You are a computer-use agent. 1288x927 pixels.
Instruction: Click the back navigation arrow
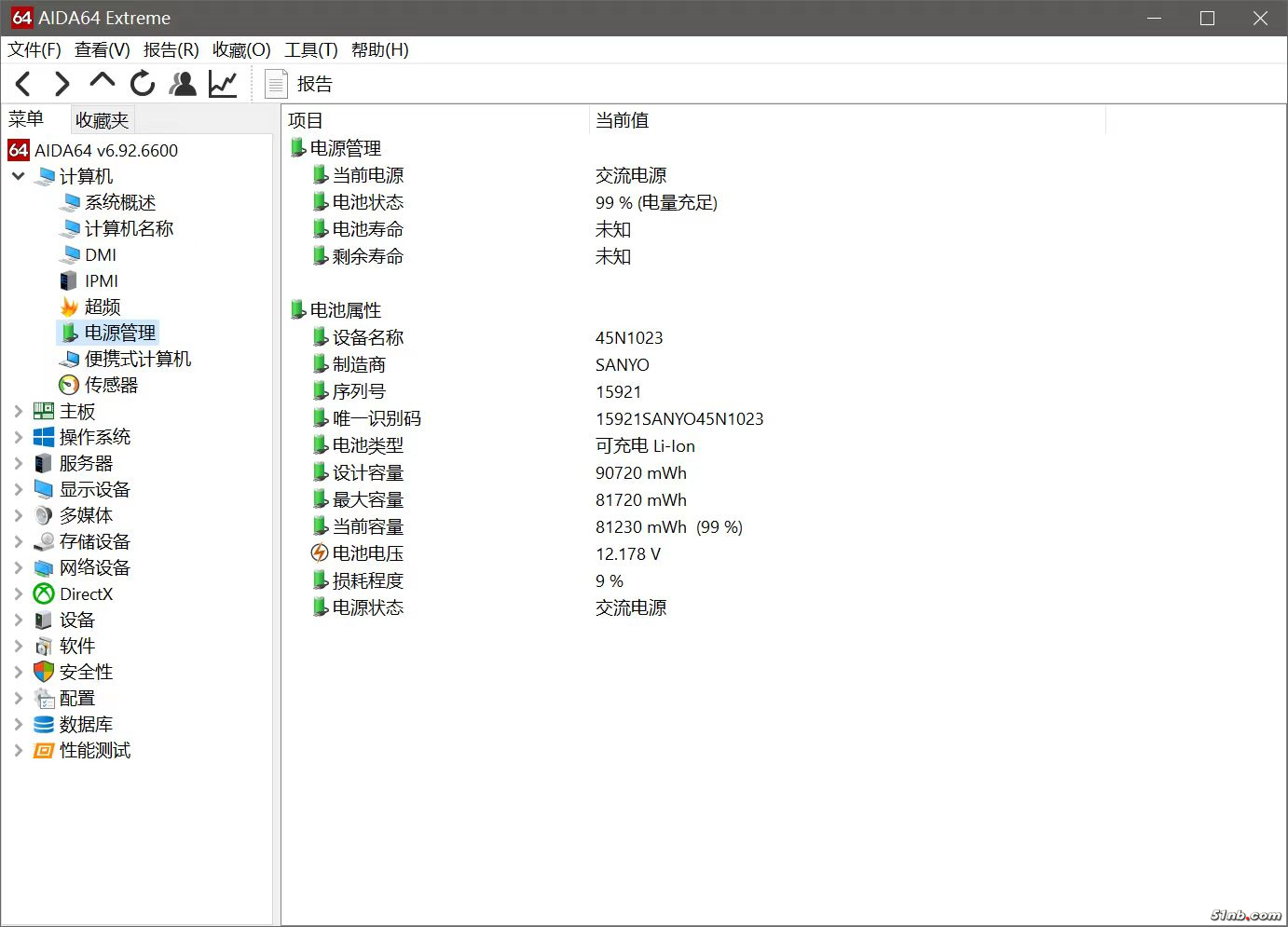[24, 84]
